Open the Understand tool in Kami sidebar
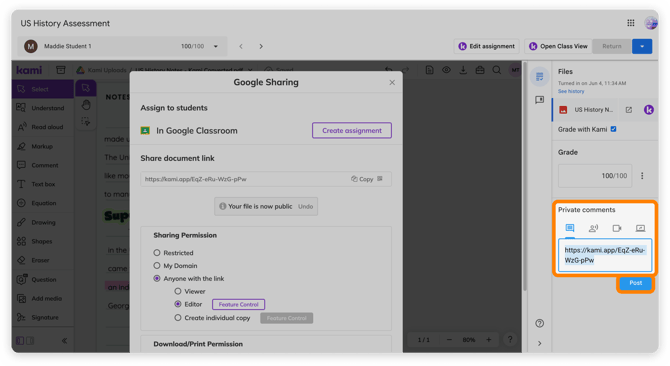Screen dimensions: 670x366 (x=42, y=108)
